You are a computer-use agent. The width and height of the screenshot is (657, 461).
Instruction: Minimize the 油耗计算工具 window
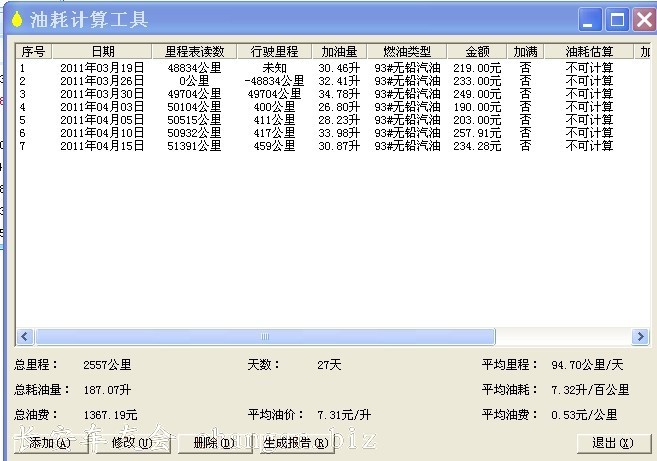point(592,19)
